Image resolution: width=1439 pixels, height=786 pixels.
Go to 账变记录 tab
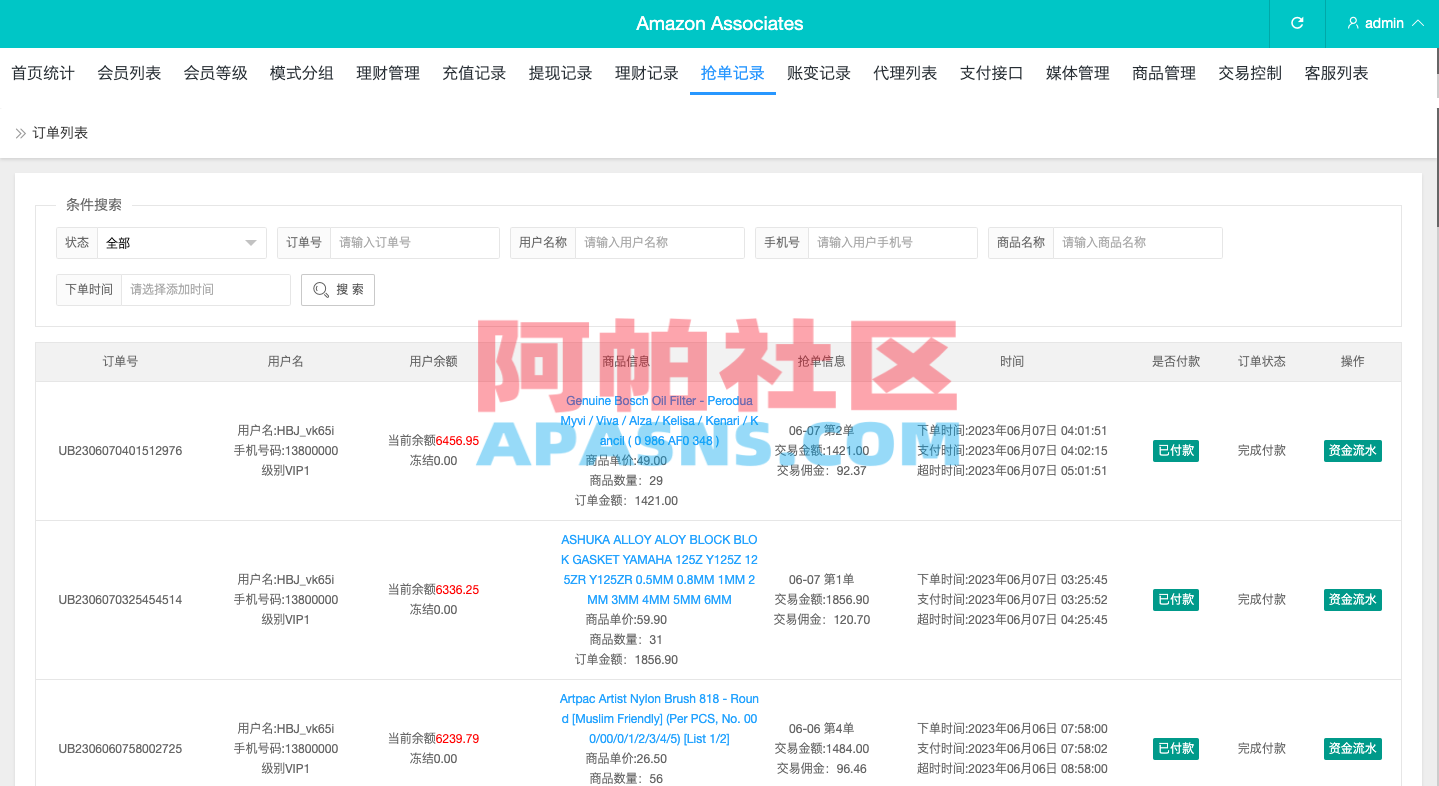point(819,73)
